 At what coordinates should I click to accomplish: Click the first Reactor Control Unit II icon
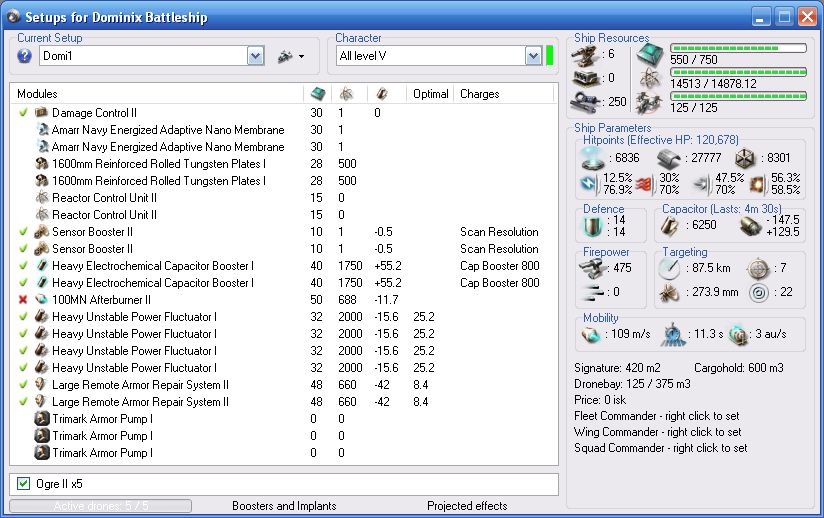pyautogui.click(x=42, y=198)
